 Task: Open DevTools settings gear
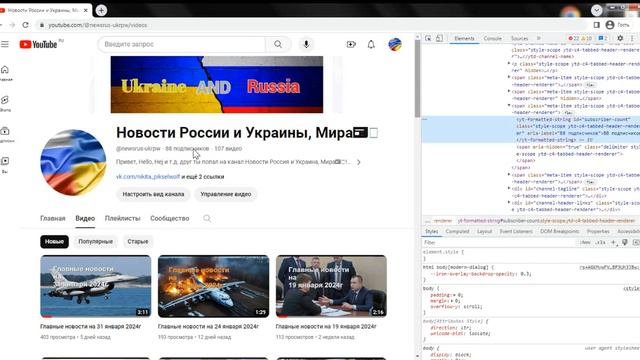coord(620,38)
